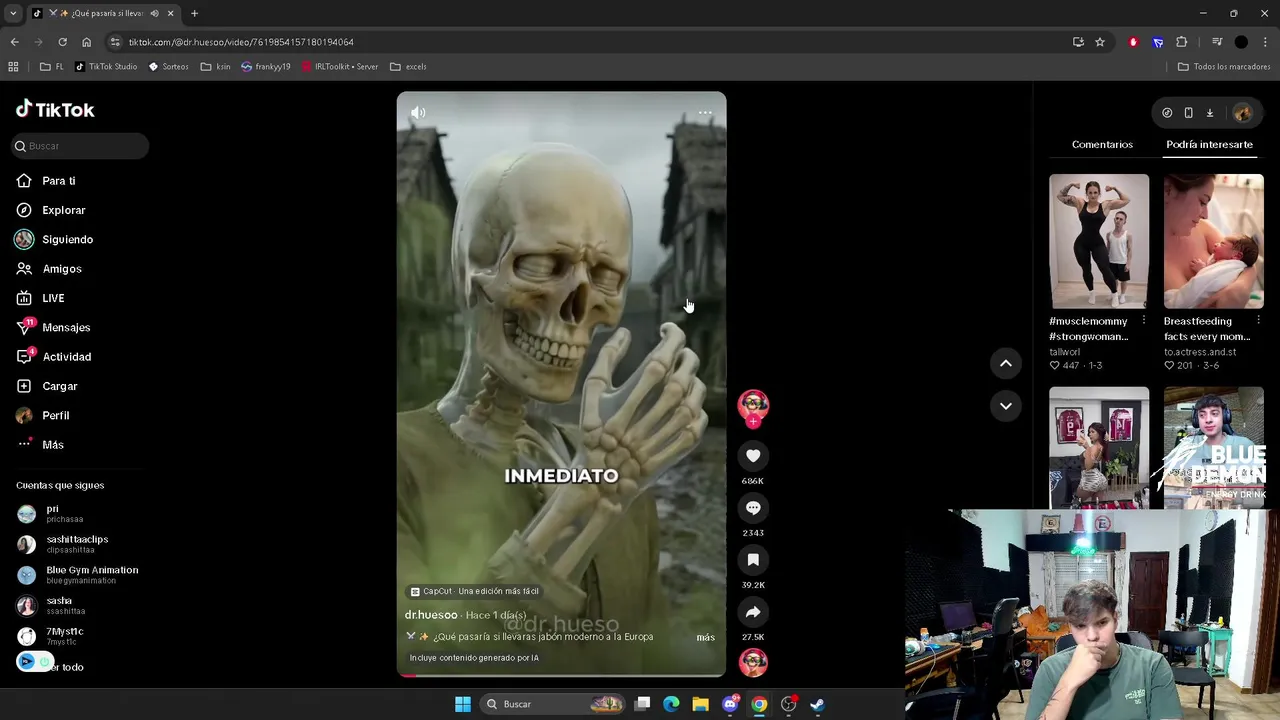
Task: Share the video with the arrow icon
Action: click(753, 612)
